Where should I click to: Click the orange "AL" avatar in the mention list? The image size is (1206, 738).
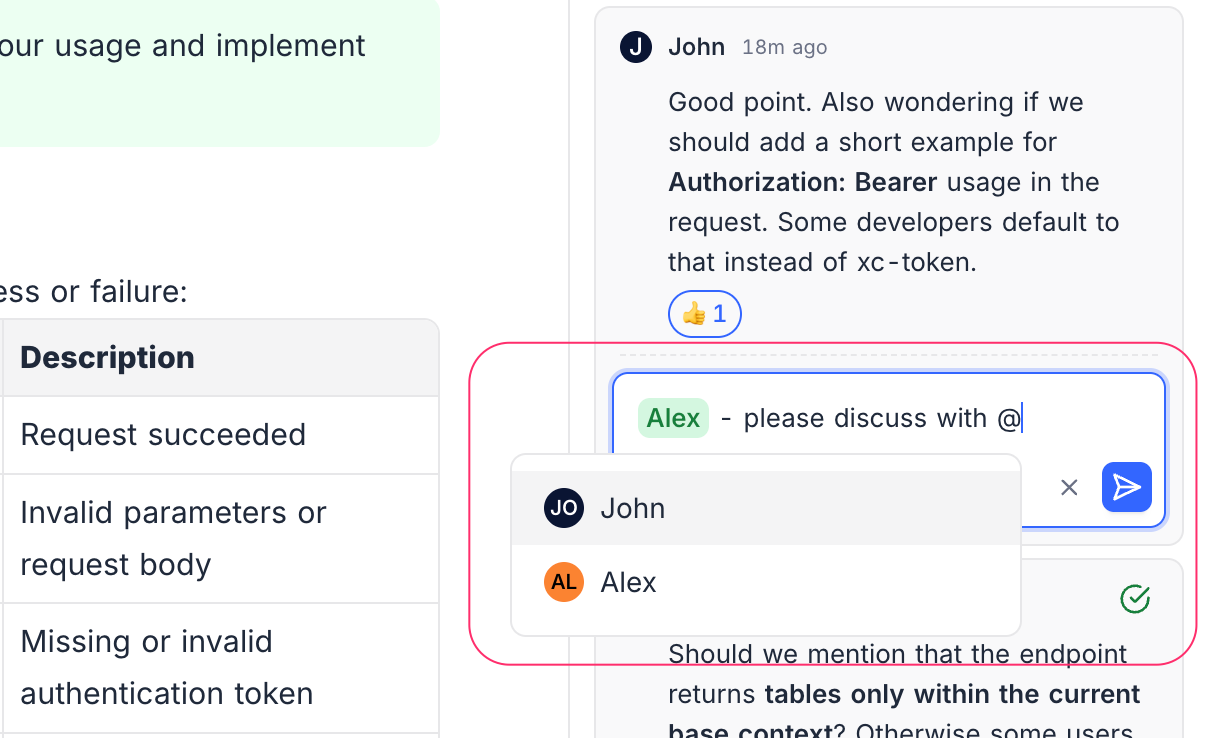(x=563, y=582)
